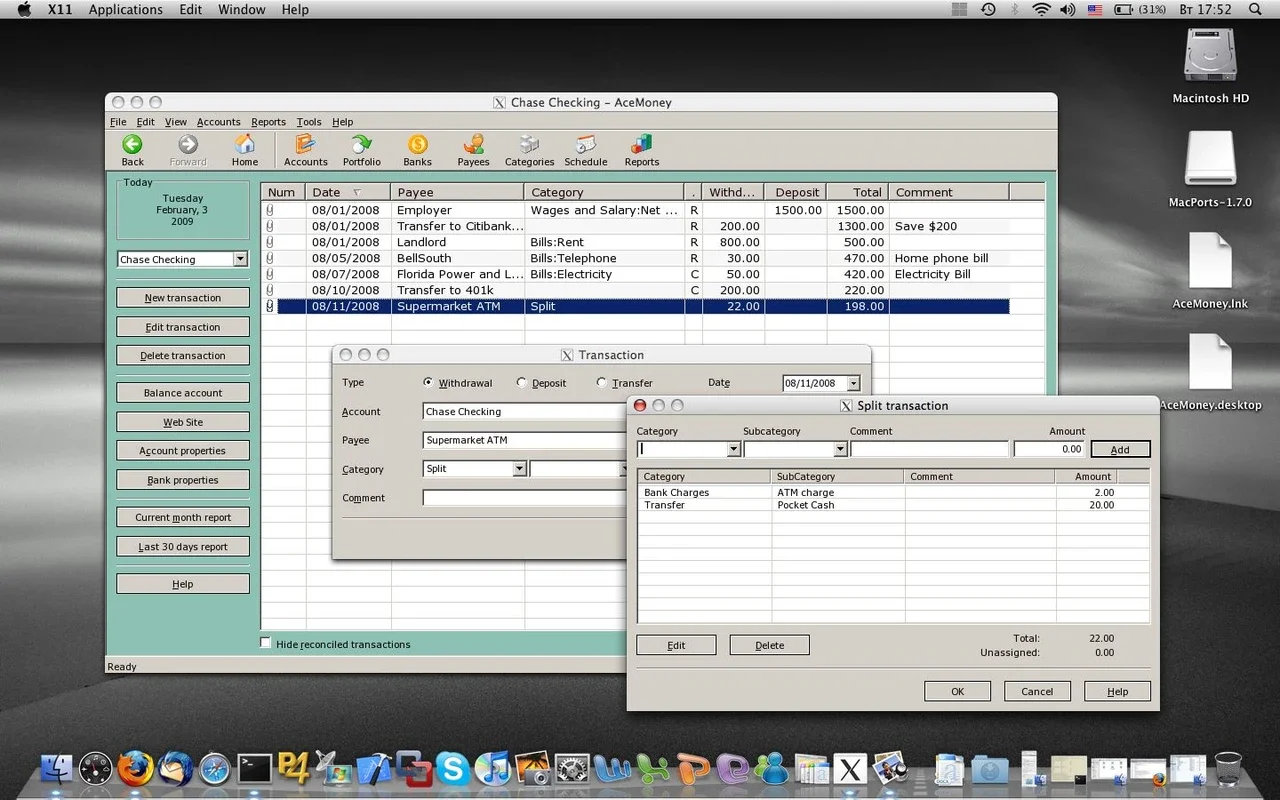
Task: Open Trash in the dock
Action: point(1228,768)
